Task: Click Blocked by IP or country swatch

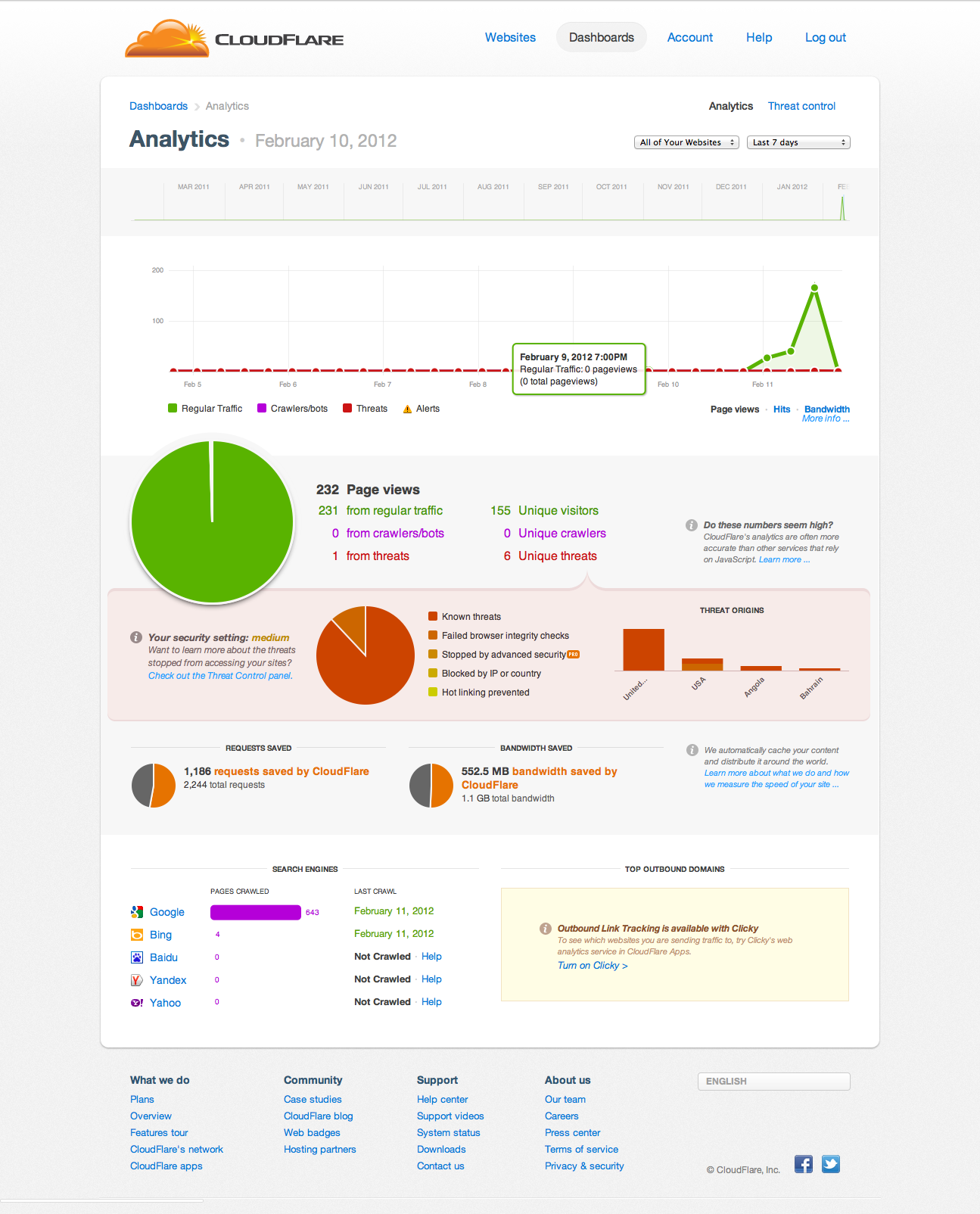Action: (433, 673)
